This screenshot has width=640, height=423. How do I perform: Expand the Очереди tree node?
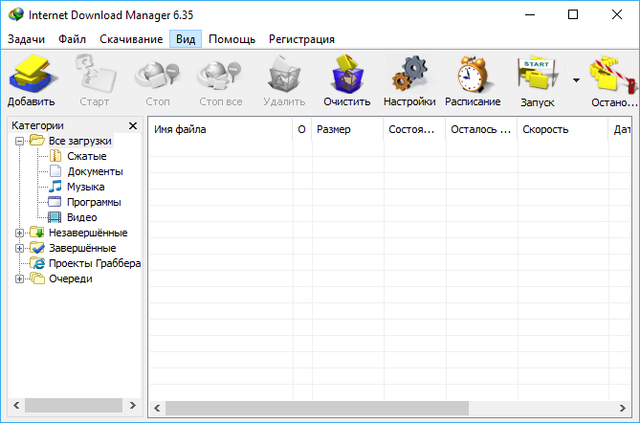19,279
